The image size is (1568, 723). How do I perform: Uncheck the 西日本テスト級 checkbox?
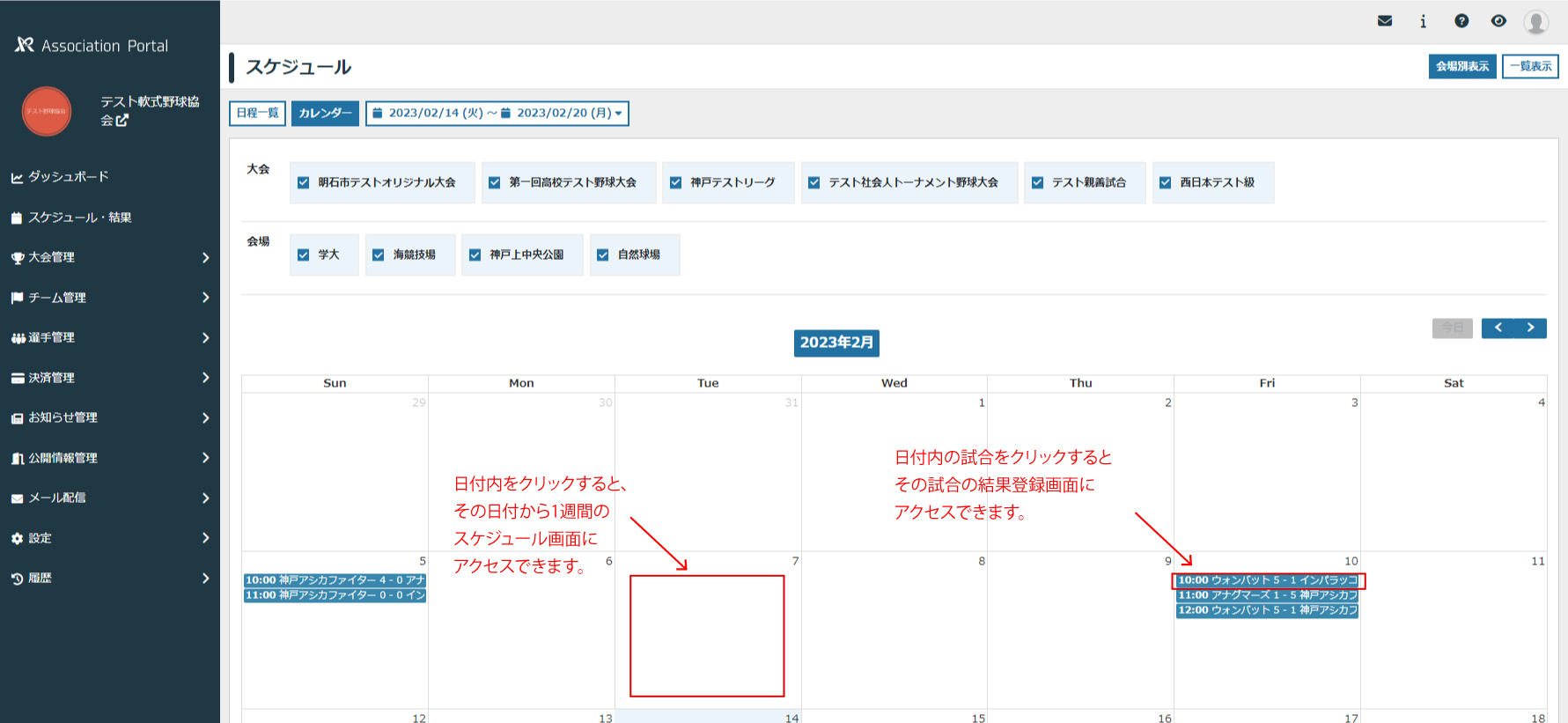[x=1166, y=182]
